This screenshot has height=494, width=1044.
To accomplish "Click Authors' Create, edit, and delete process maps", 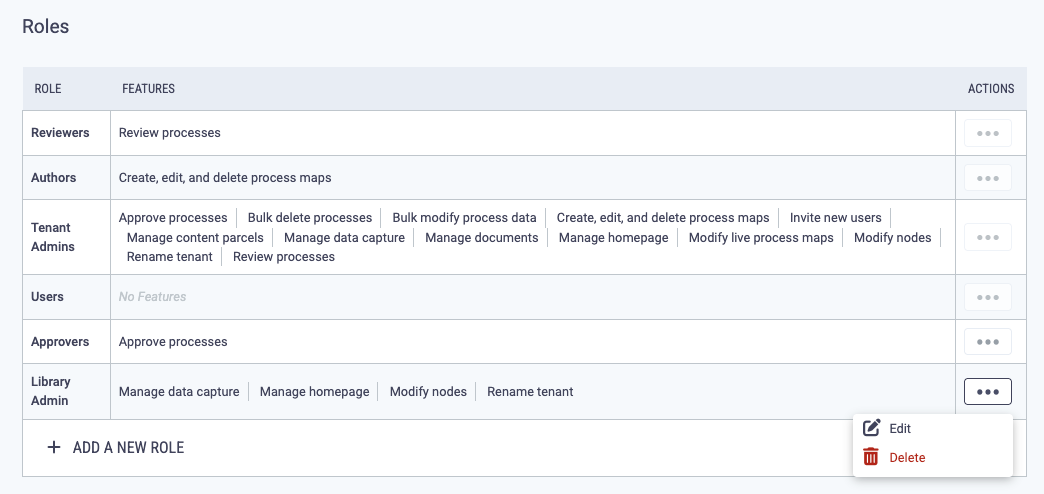I will pyautogui.click(x=225, y=178).
